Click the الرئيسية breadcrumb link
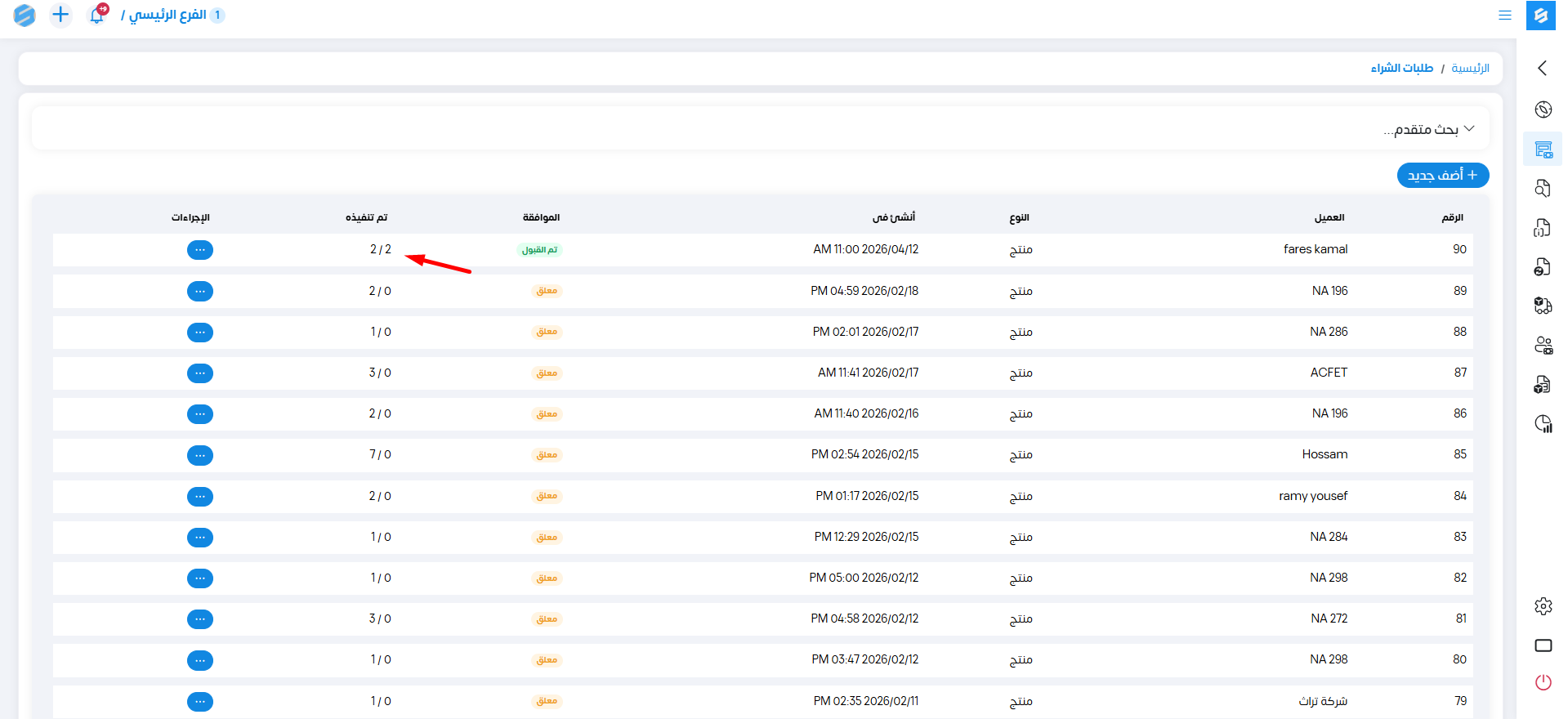 (1470, 68)
